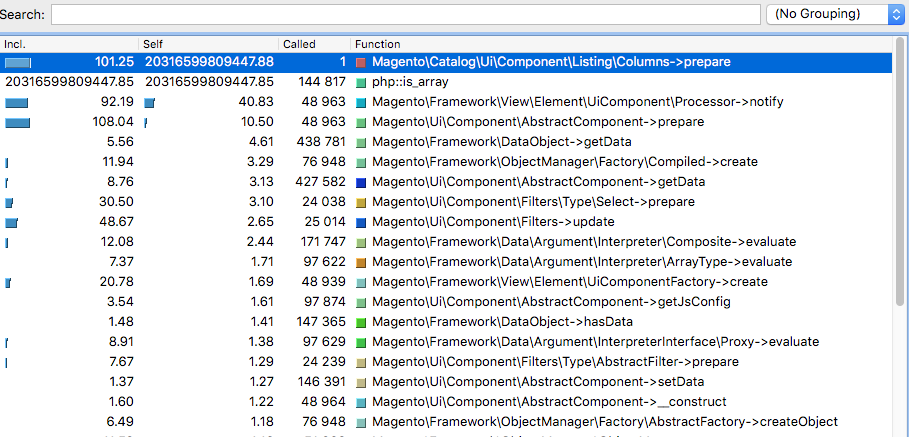Select the UiComponentFactory->create function name
Screen dimensions: 909x437
570,282
